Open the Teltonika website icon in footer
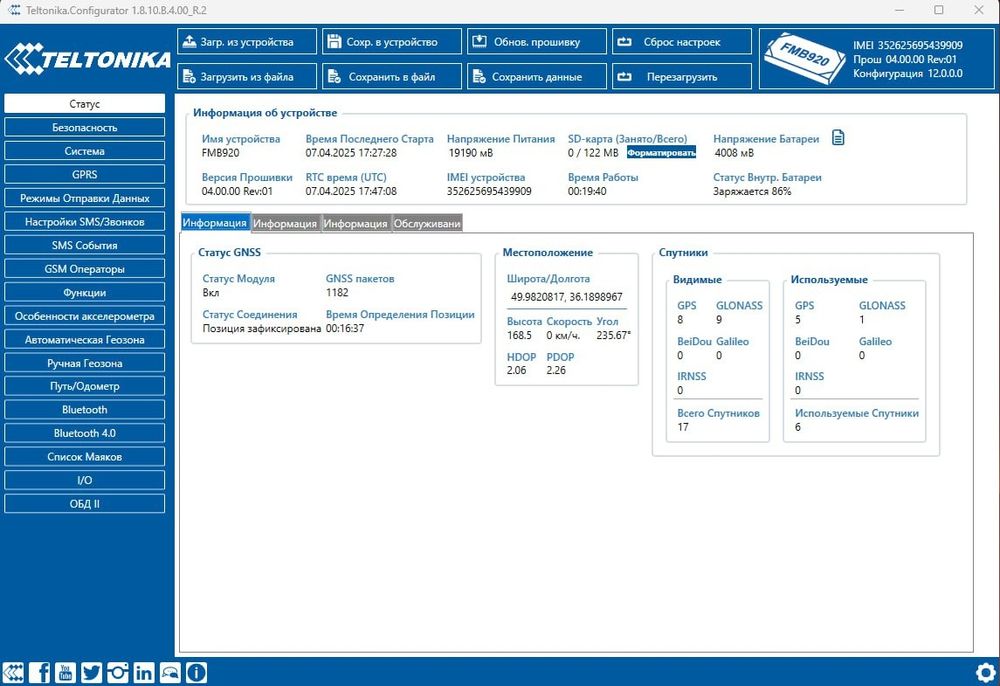Viewport: 1000px width, 686px height. [x=13, y=673]
